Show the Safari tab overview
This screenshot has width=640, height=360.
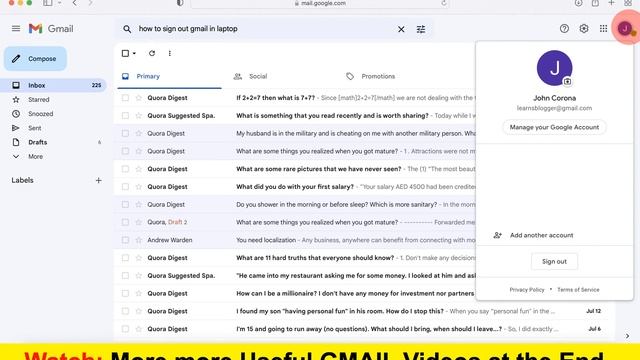click(x=628, y=3)
